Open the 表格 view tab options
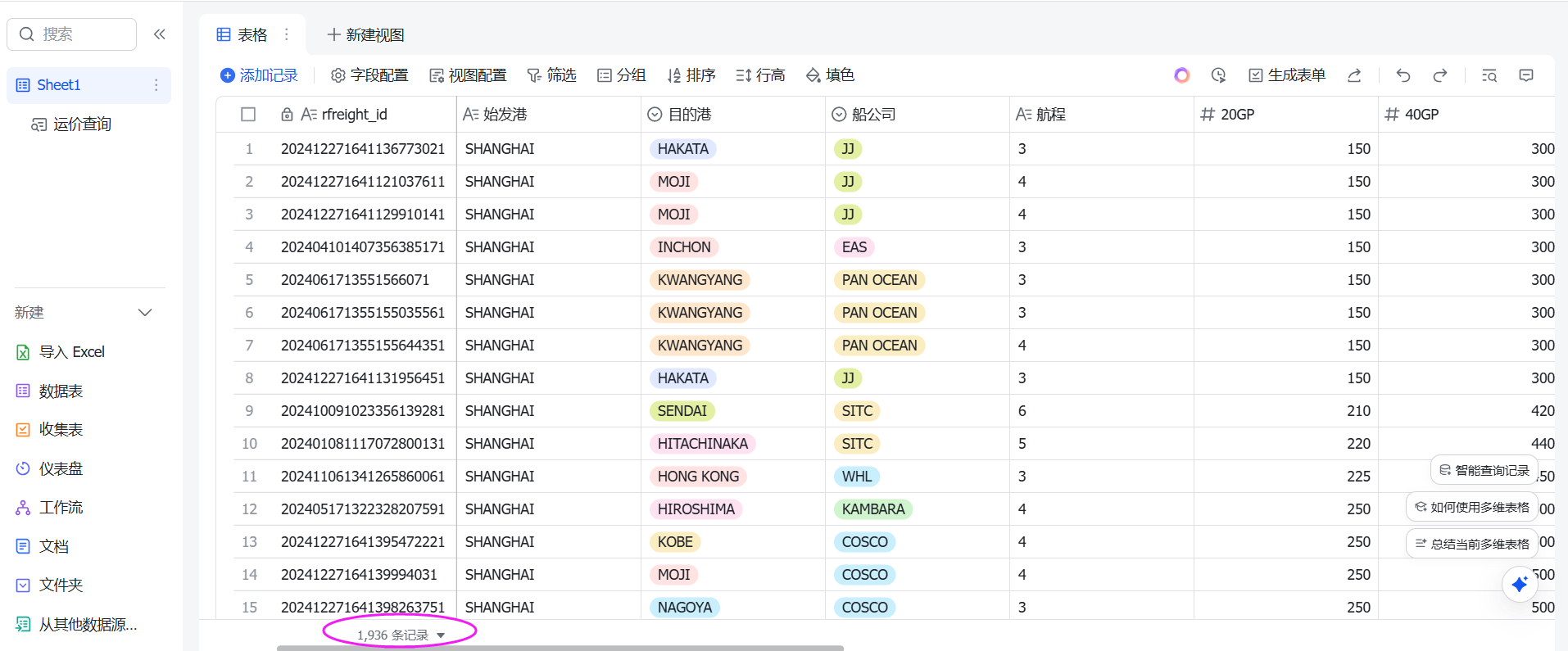Viewport: 1568px width, 651px height. point(286,34)
